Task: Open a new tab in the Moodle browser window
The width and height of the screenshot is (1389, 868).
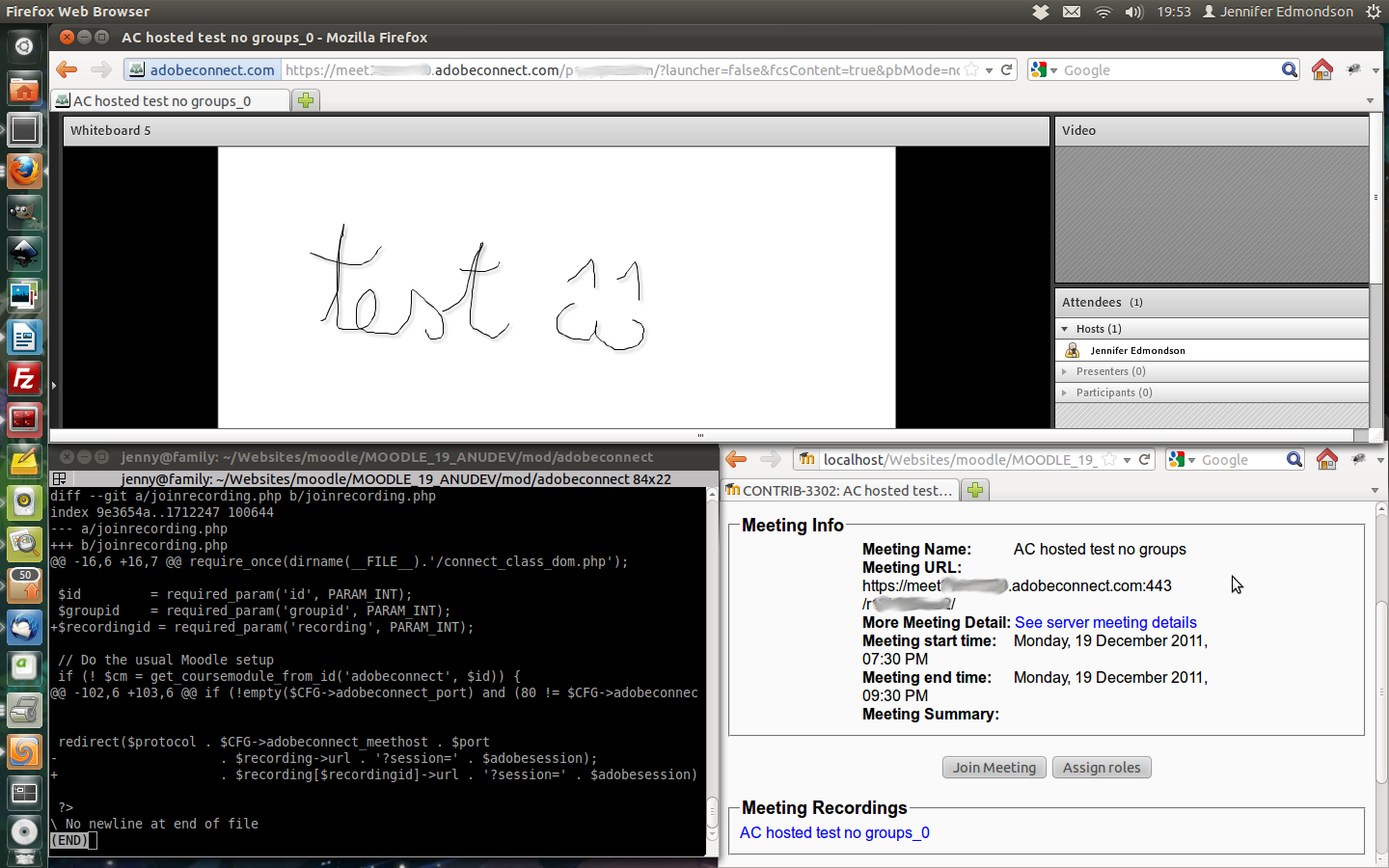Action: pos(975,490)
